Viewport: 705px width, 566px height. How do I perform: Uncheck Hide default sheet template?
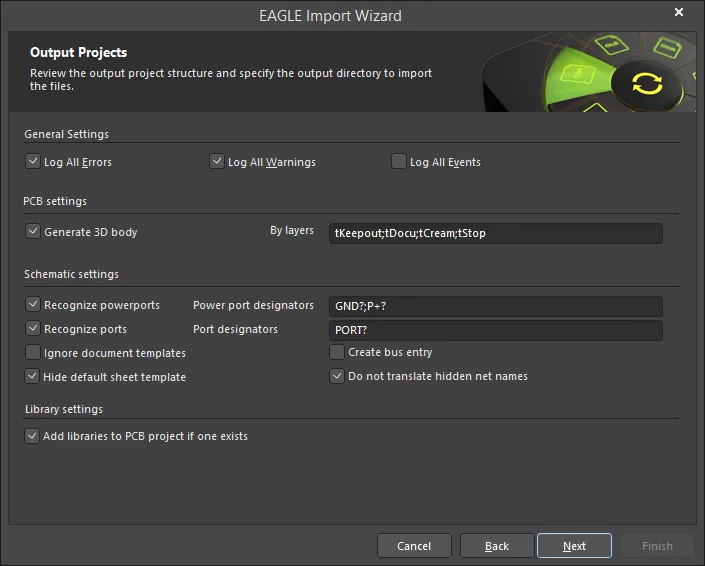tap(32, 376)
